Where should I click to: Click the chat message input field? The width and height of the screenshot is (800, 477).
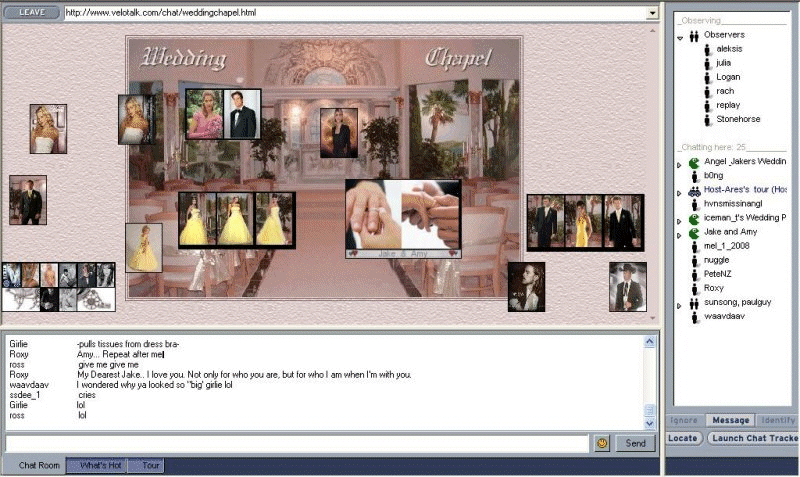pos(297,443)
